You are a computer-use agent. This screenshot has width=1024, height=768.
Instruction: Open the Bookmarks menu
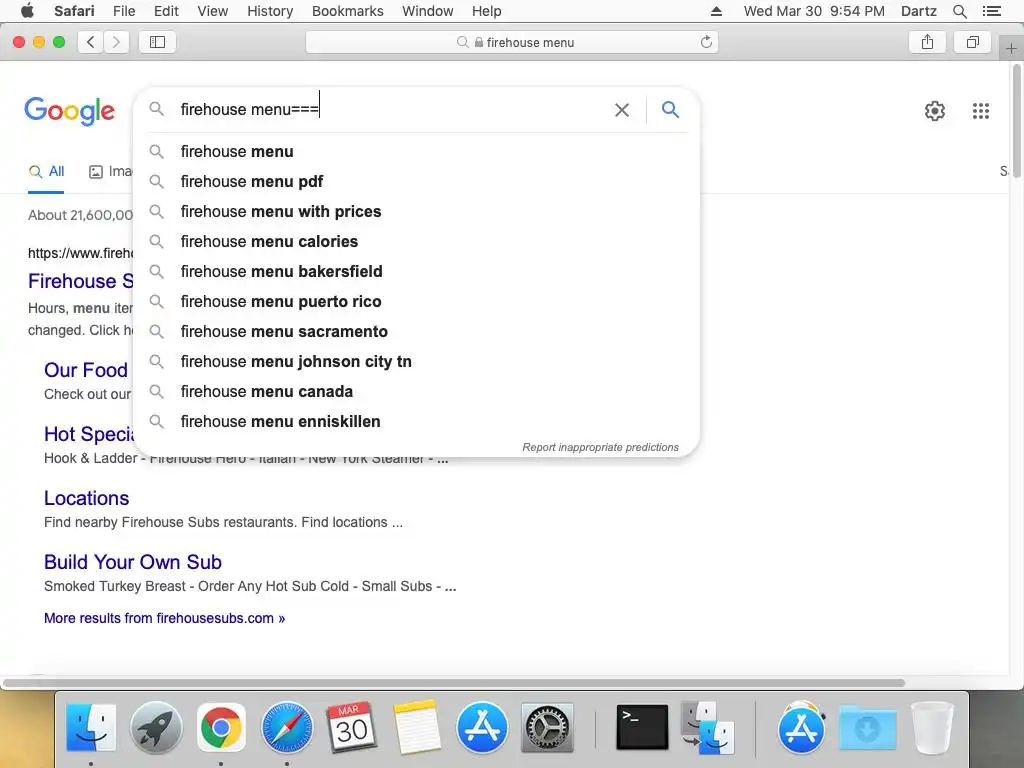347,11
